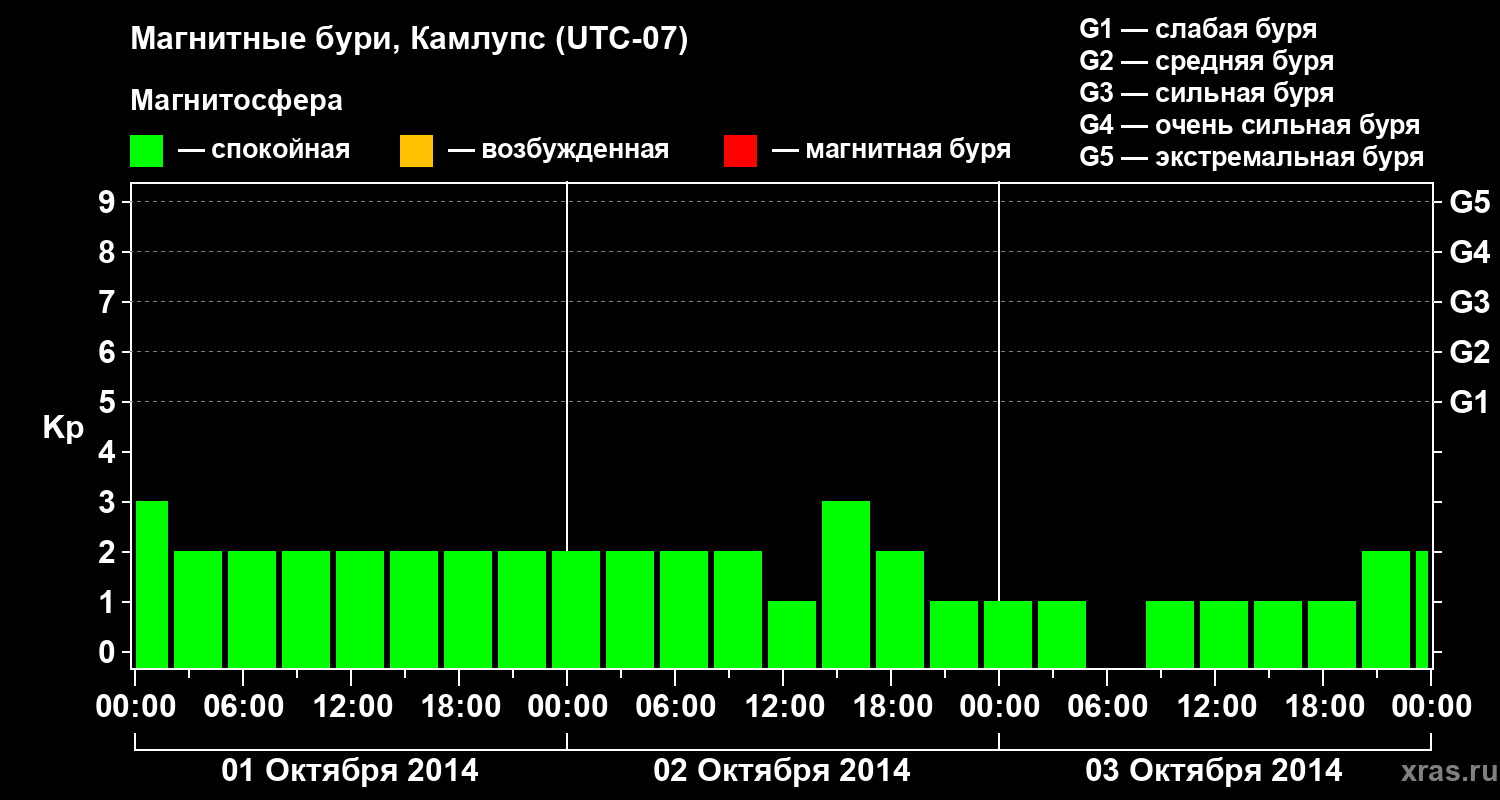This screenshot has height=800, width=1500.
Task: Click '12:00' time label above '03 Октября 2014'
Action: 1215,707
